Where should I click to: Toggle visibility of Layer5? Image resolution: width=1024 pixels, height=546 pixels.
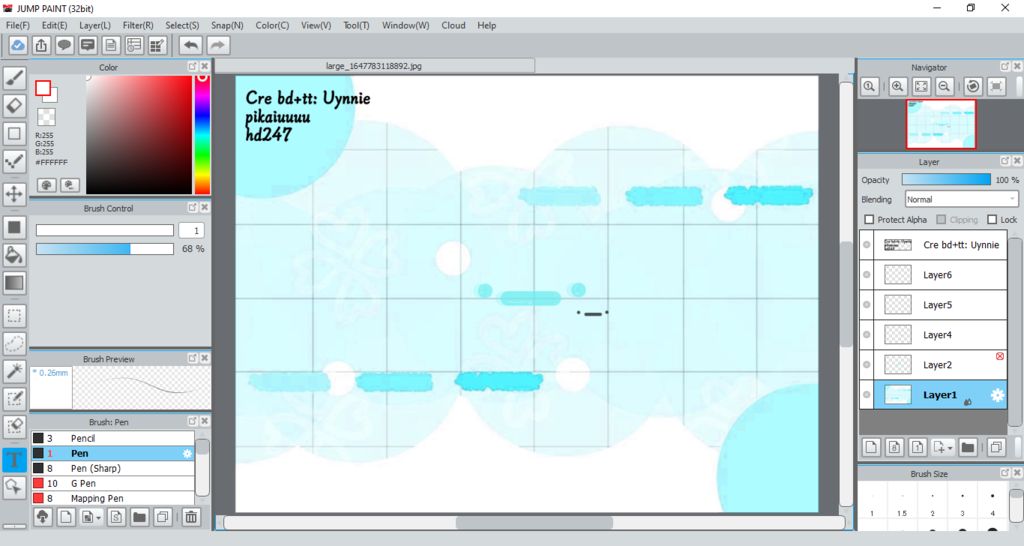click(867, 305)
